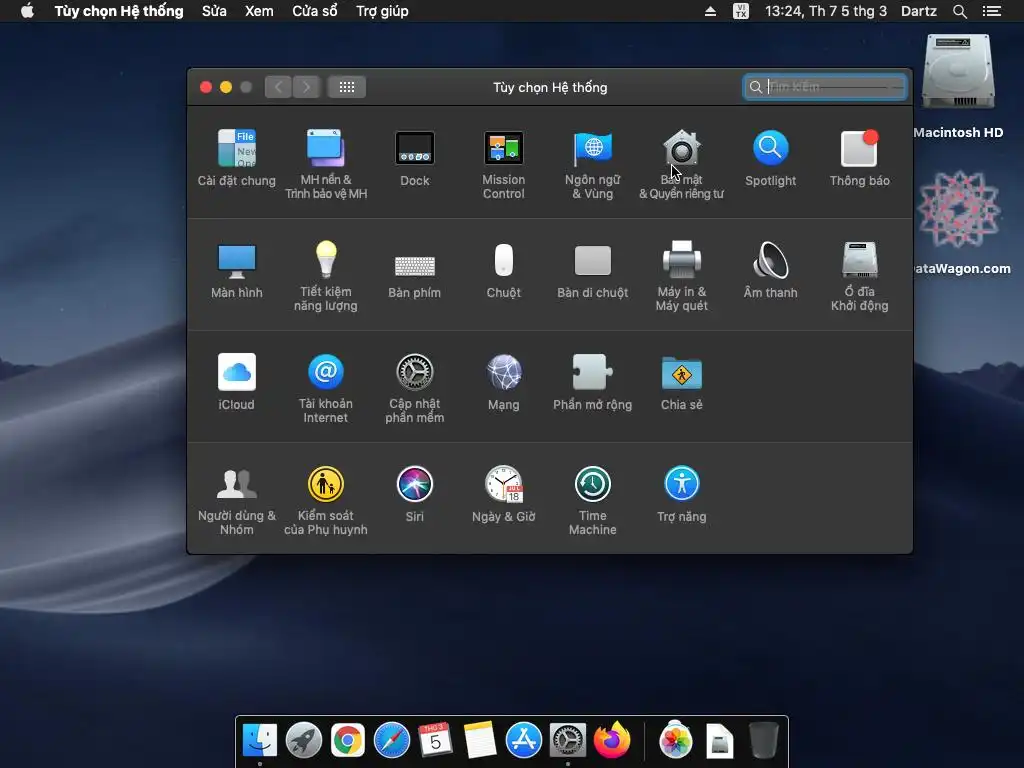Image resolution: width=1024 pixels, height=768 pixels.
Task: Minimize the Tùy chọn Hệ thống window
Action: click(226, 87)
